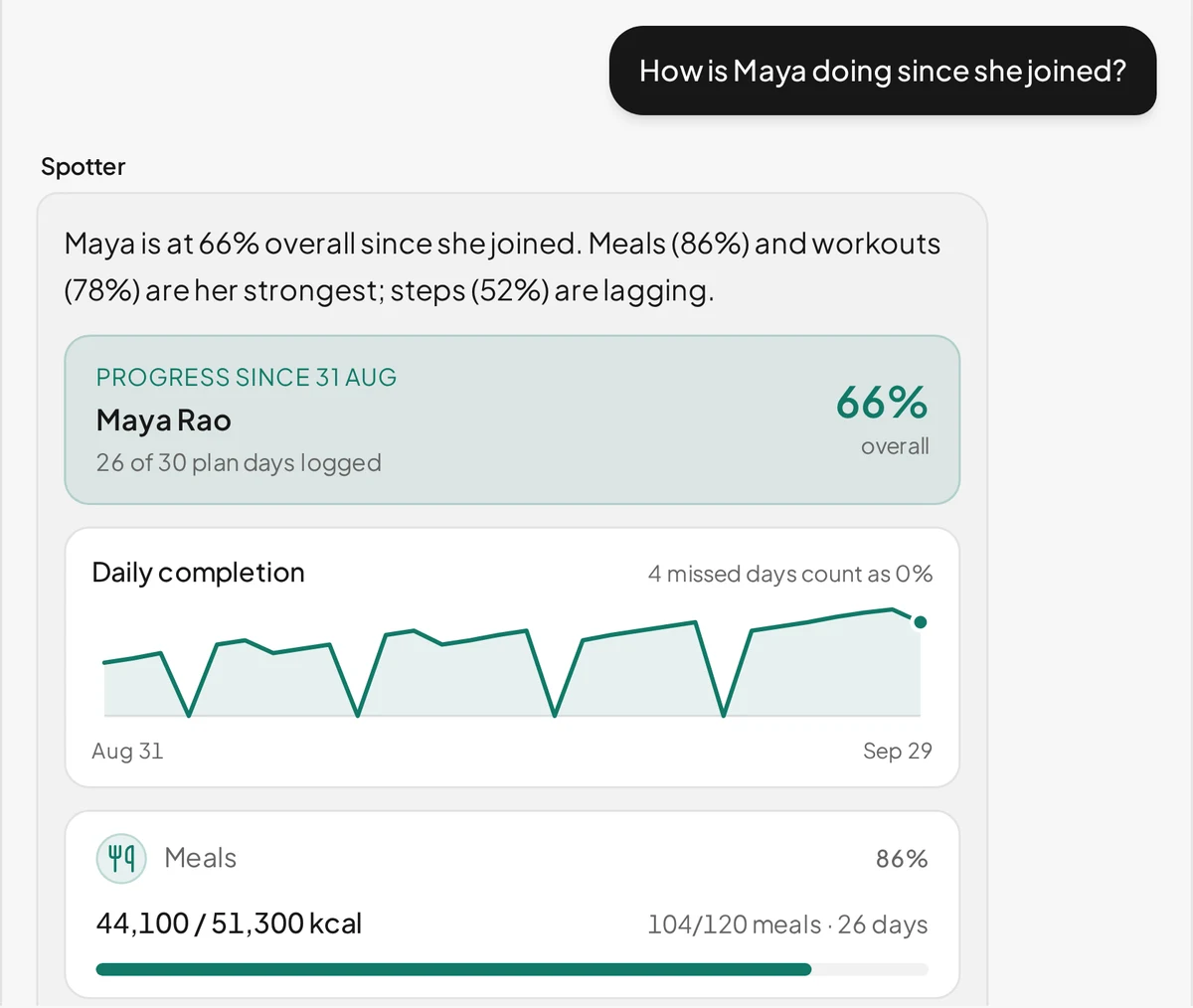
Task: Click the Meals fork and knife icon
Action: [x=121, y=859]
